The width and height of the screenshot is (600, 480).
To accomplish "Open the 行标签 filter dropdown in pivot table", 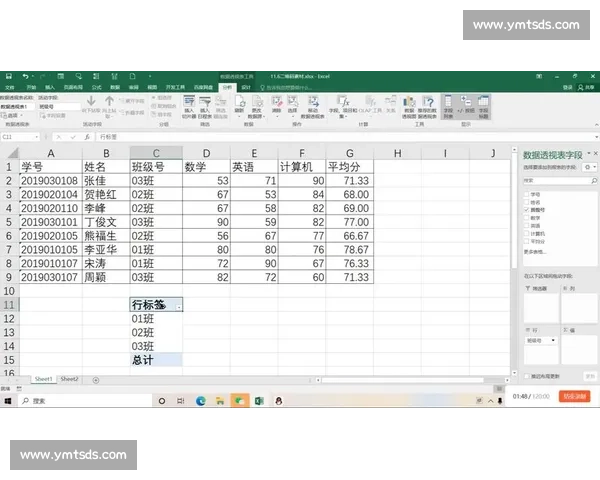I will click(x=178, y=305).
